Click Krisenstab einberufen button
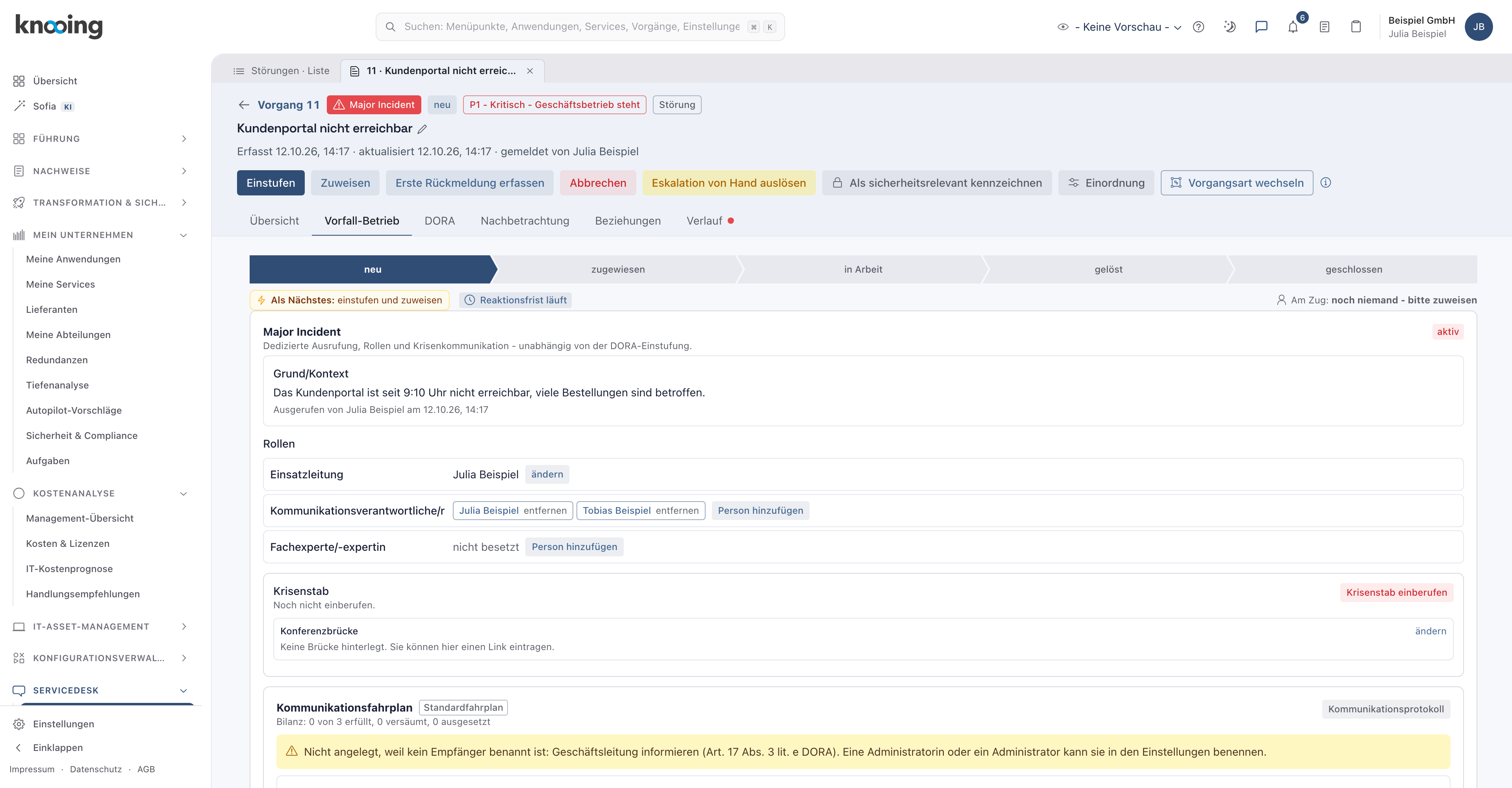The image size is (1512, 788). [x=1396, y=593]
